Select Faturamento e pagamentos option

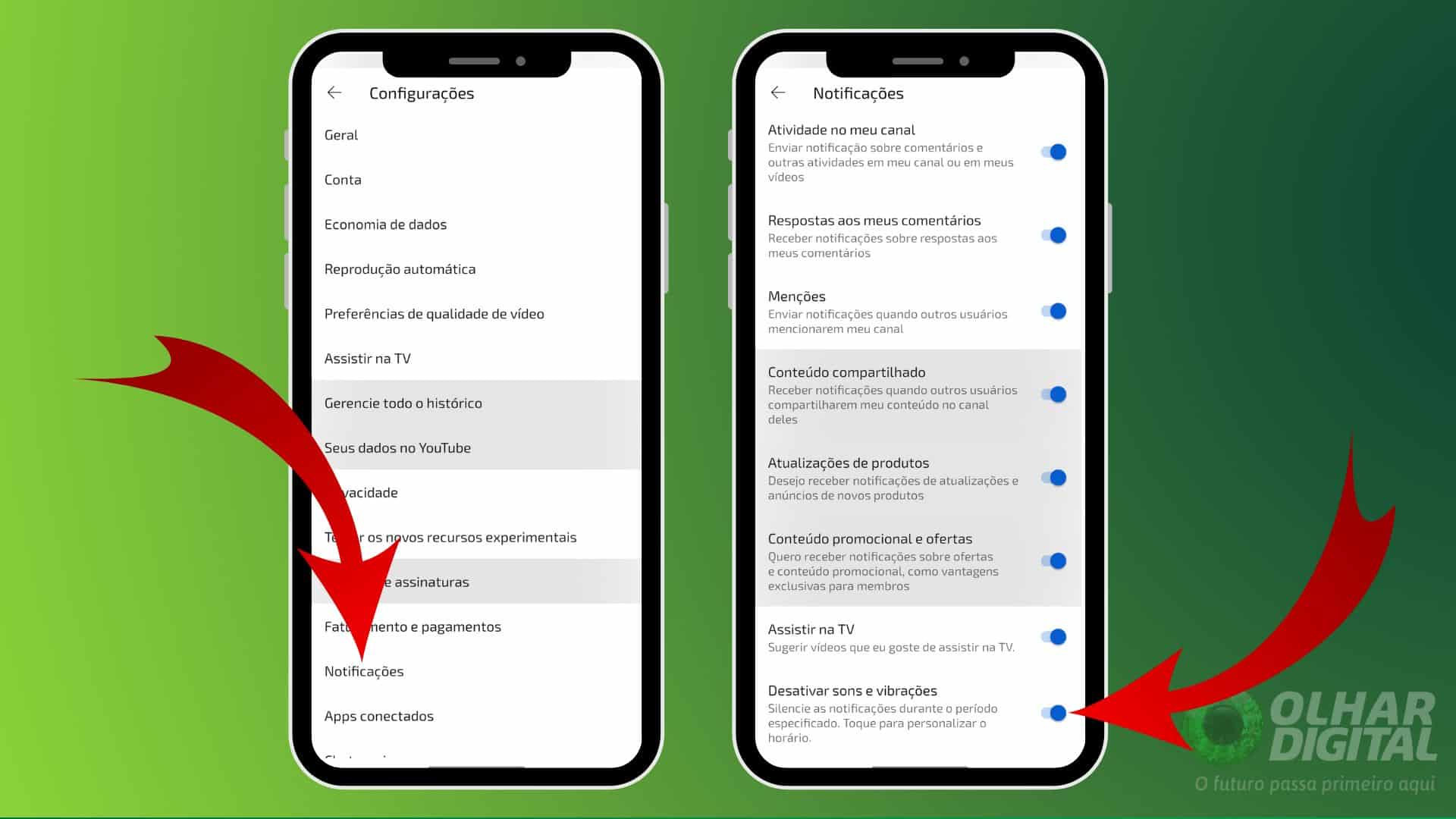tap(413, 625)
